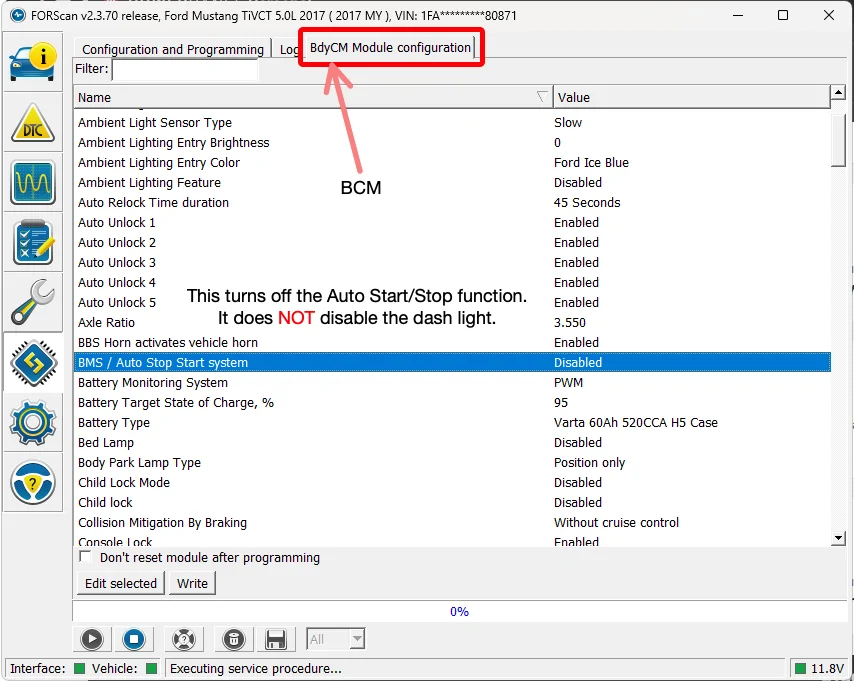Select Battery Target State of Charge row
The image size is (854, 681).
pos(452,403)
